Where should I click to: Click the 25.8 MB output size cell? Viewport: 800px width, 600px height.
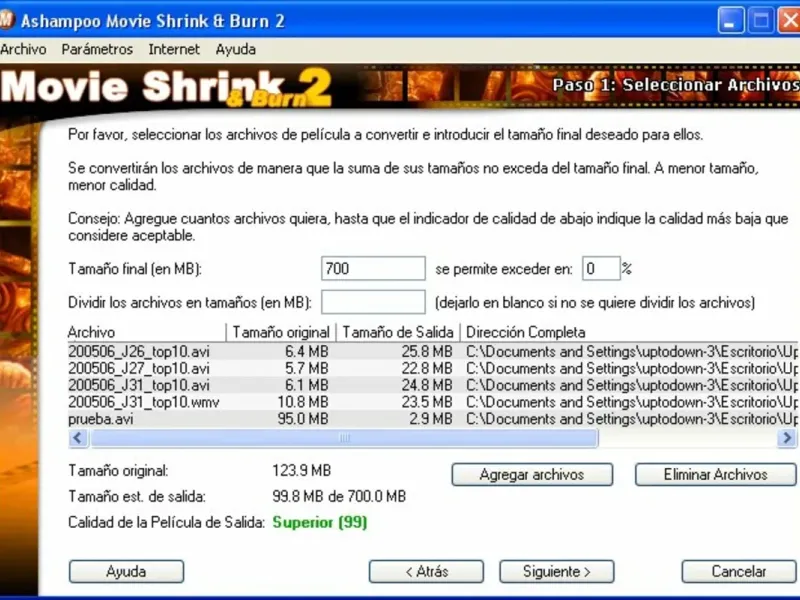pyautogui.click(x=427, y=352)
